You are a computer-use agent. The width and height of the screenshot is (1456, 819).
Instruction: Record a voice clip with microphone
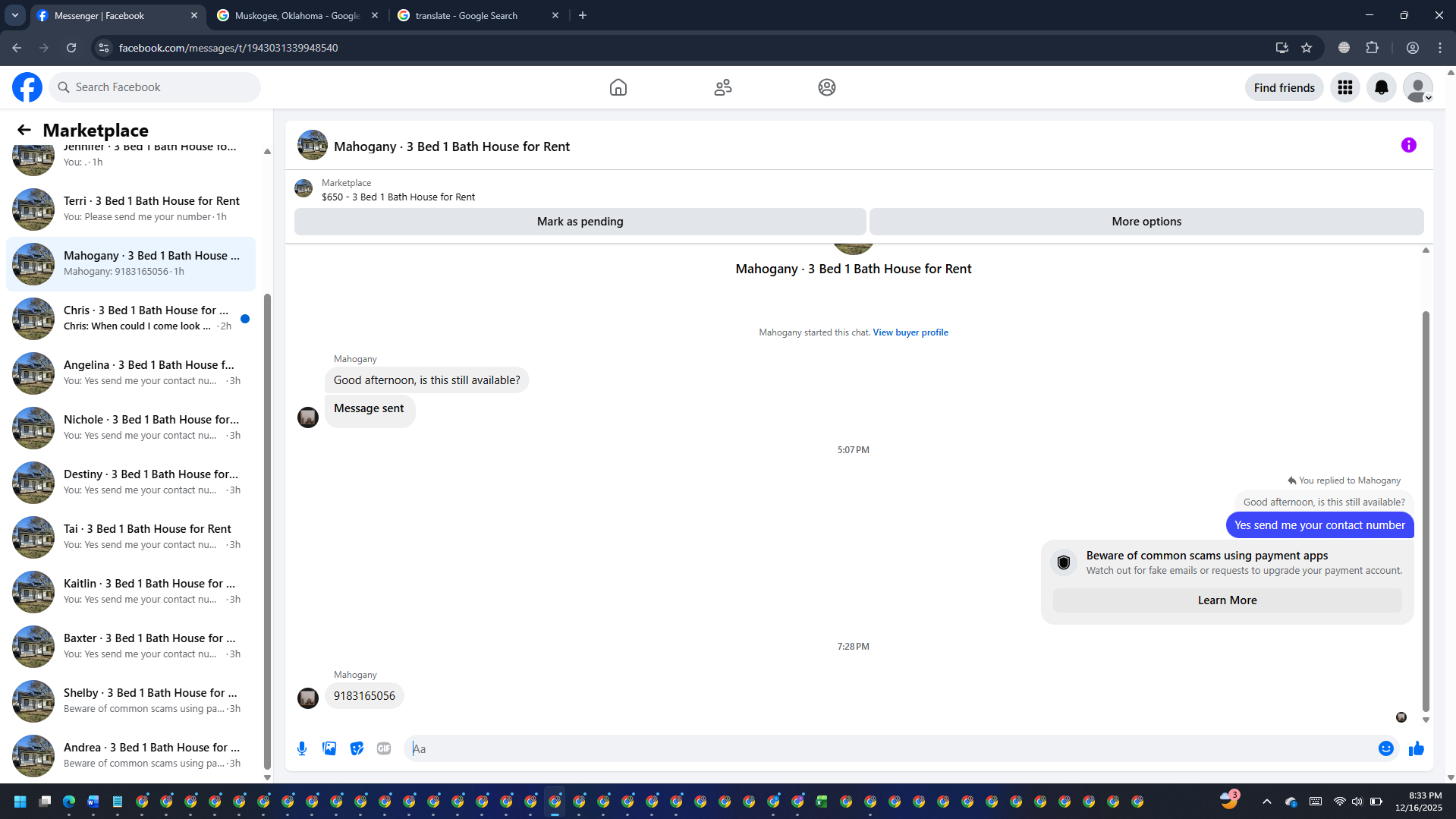(302, 748)
